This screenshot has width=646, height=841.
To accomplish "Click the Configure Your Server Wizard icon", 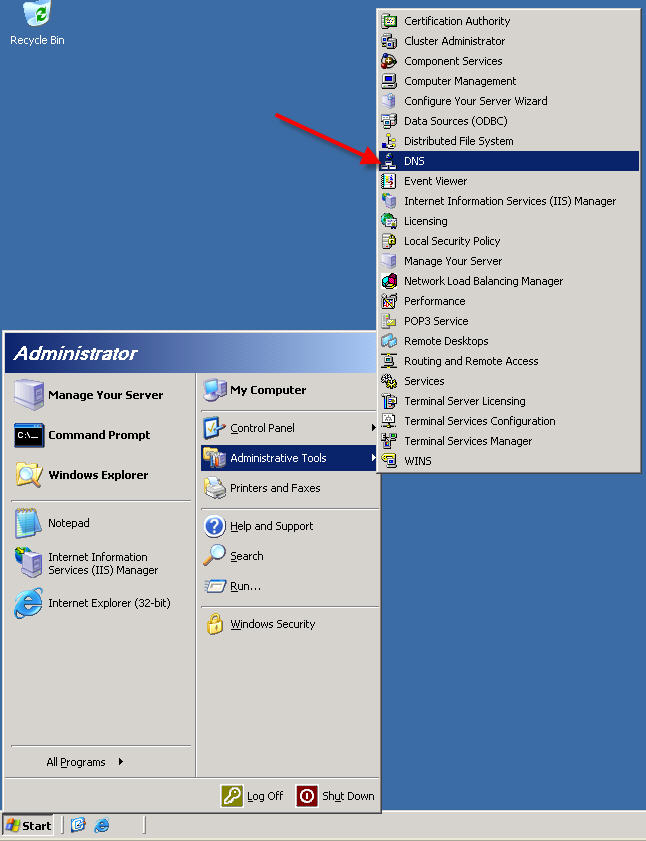I will [x=389, y=101].
